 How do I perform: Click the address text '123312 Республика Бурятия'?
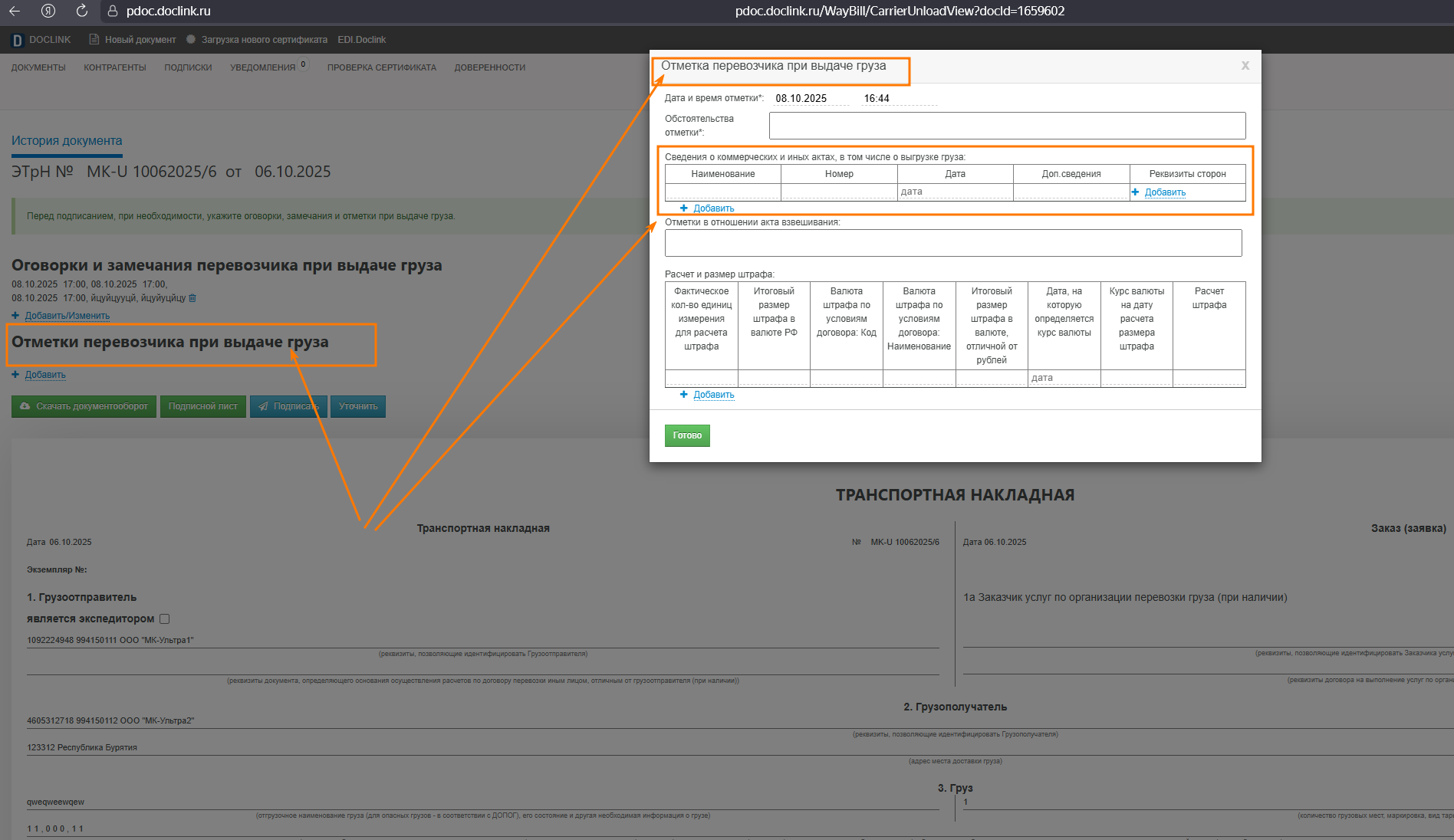click(x=82, y=747)
